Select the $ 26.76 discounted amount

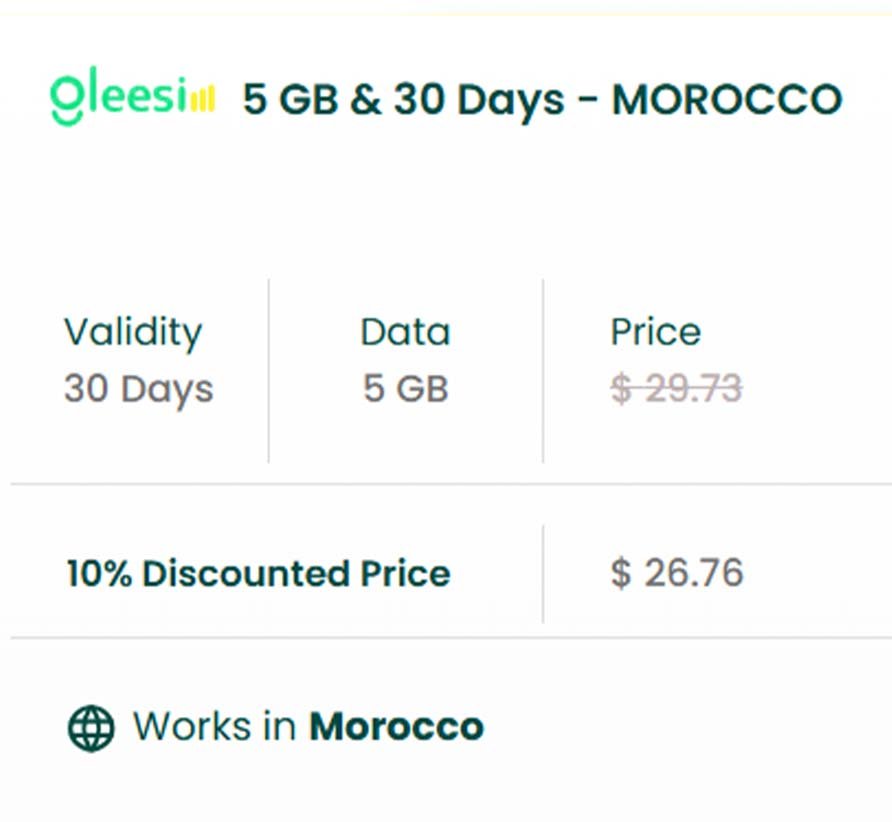click(677, 573)
